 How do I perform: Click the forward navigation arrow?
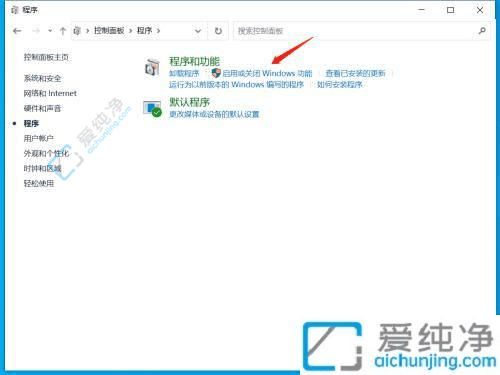(x=36, y=31)
